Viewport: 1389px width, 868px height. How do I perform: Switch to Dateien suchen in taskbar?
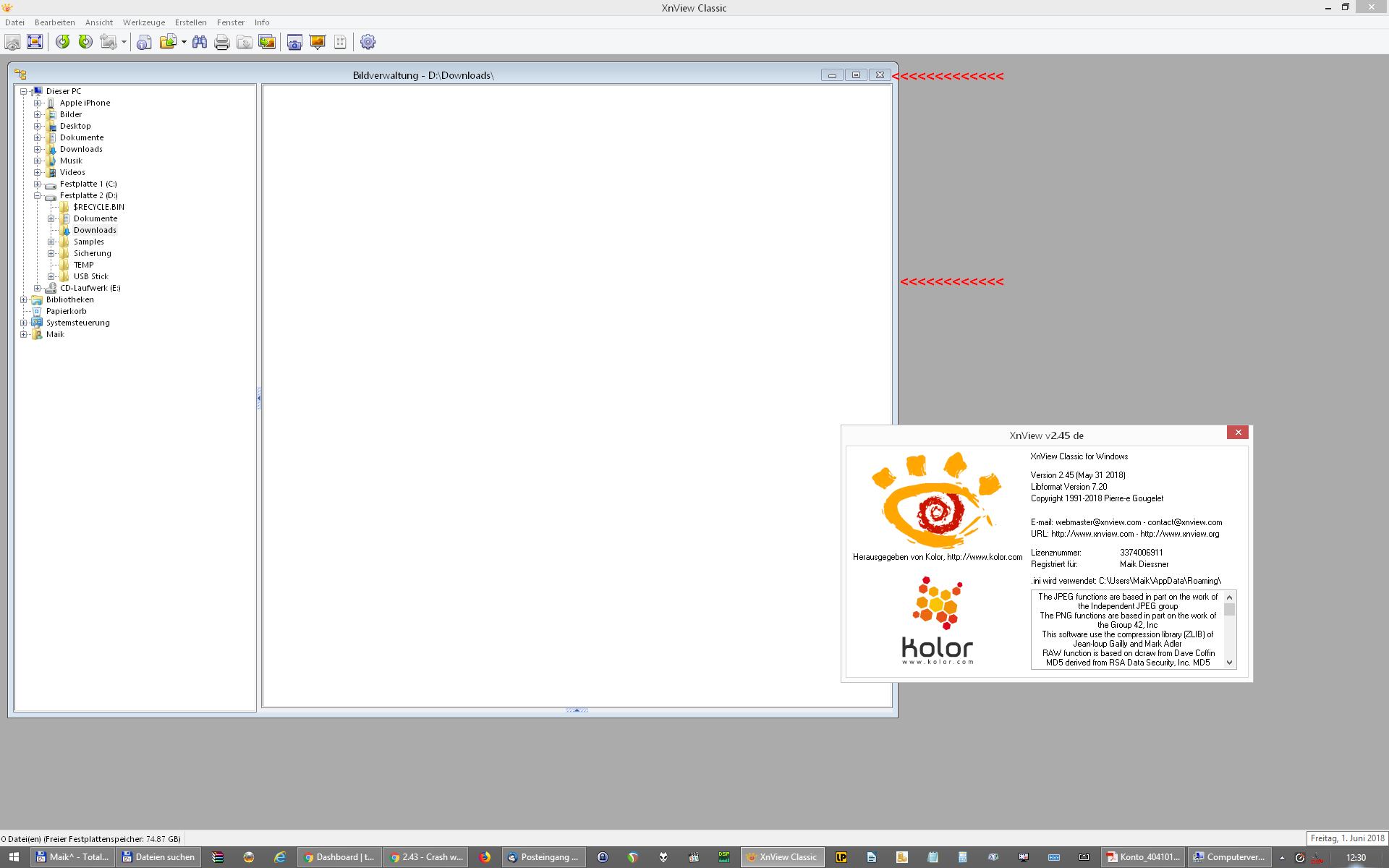coord(158,857)
